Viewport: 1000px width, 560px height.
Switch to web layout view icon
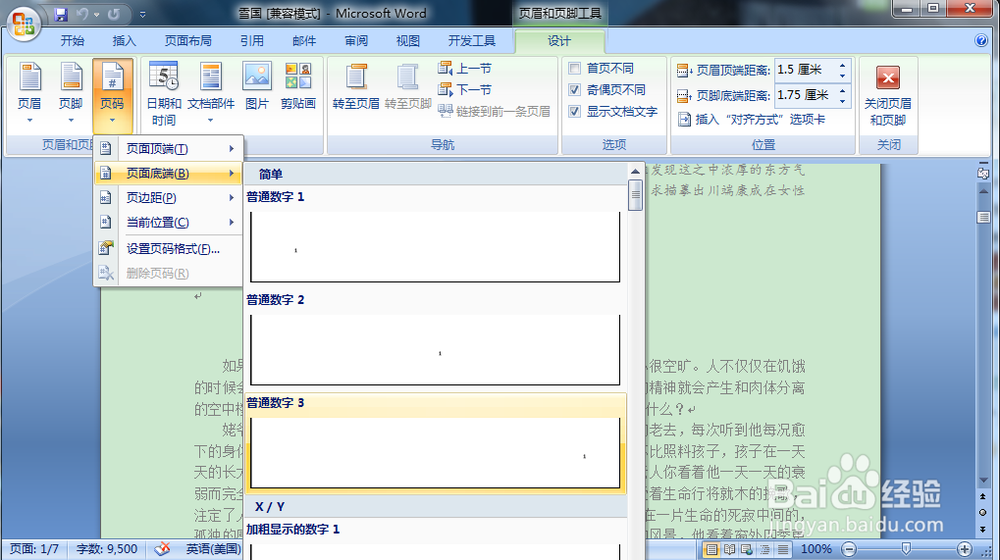[x=747, y=549]
